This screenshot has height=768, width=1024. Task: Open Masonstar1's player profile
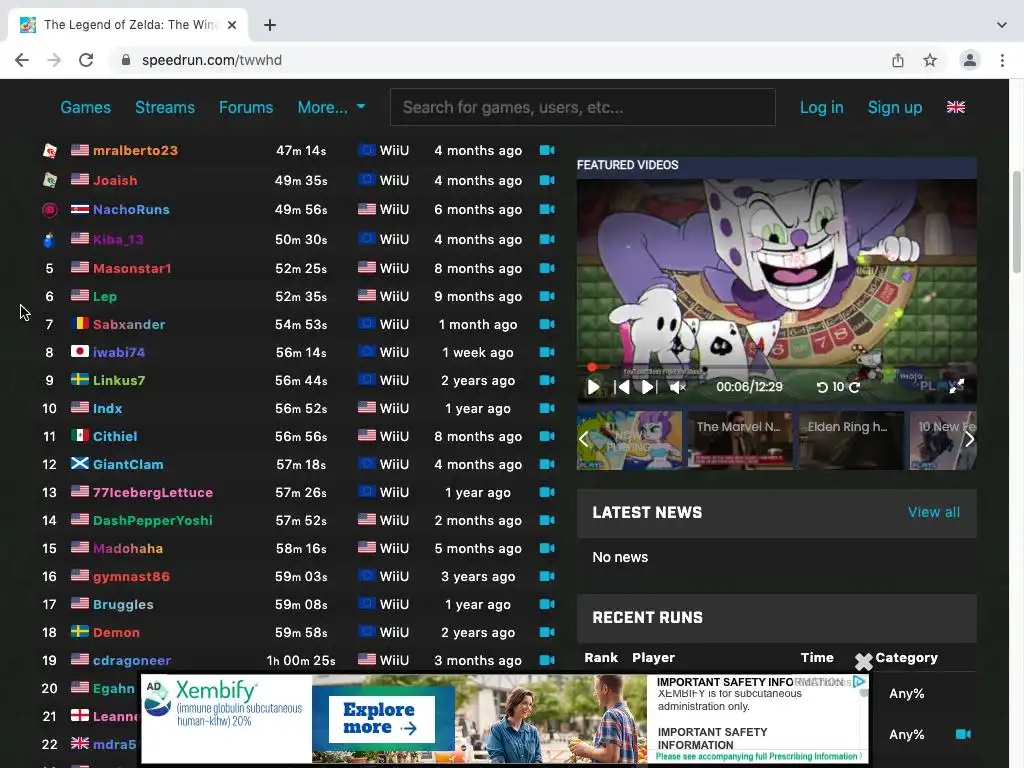pos(132,268)
